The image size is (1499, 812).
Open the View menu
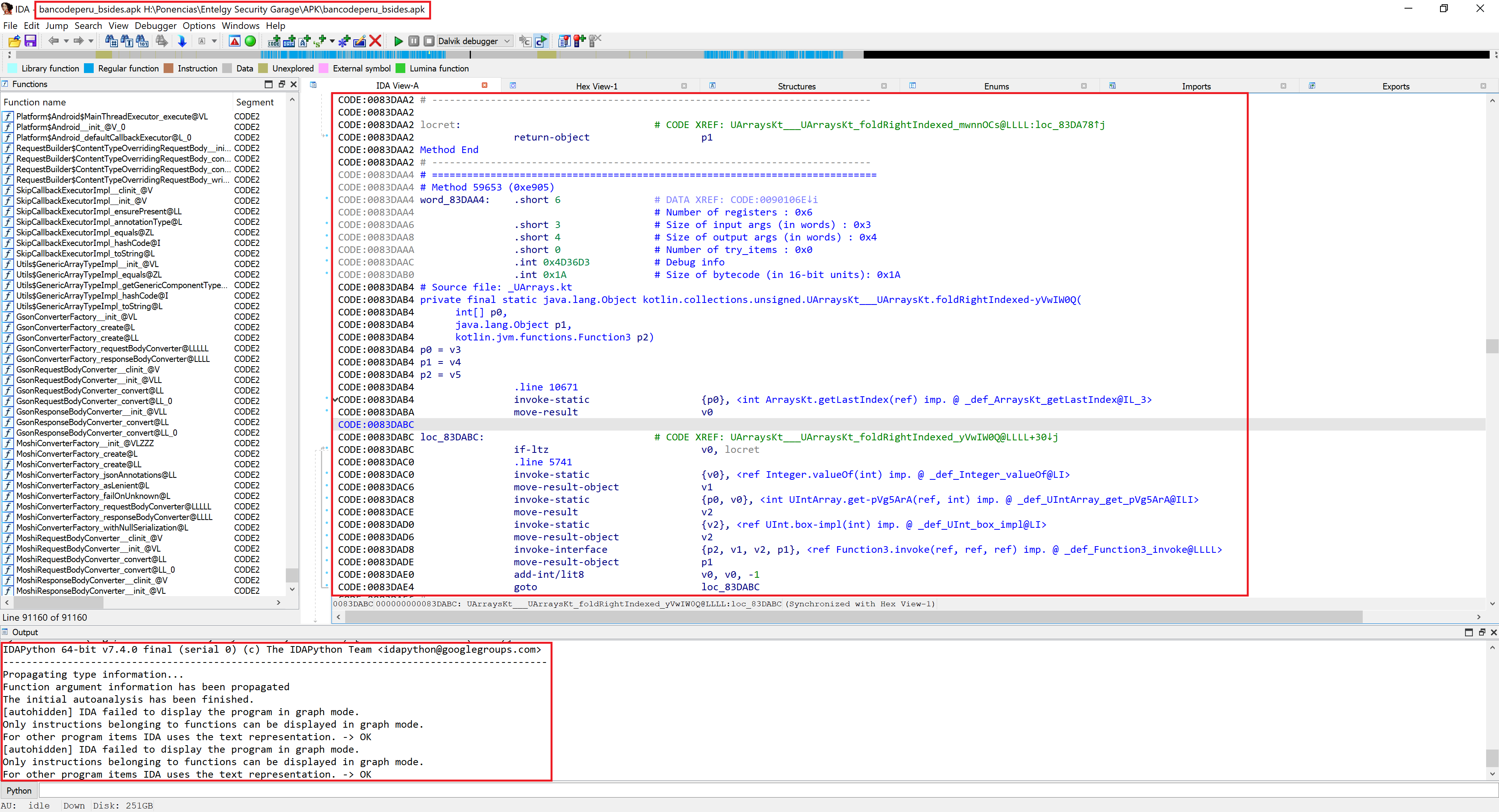[x=118, y=26]
